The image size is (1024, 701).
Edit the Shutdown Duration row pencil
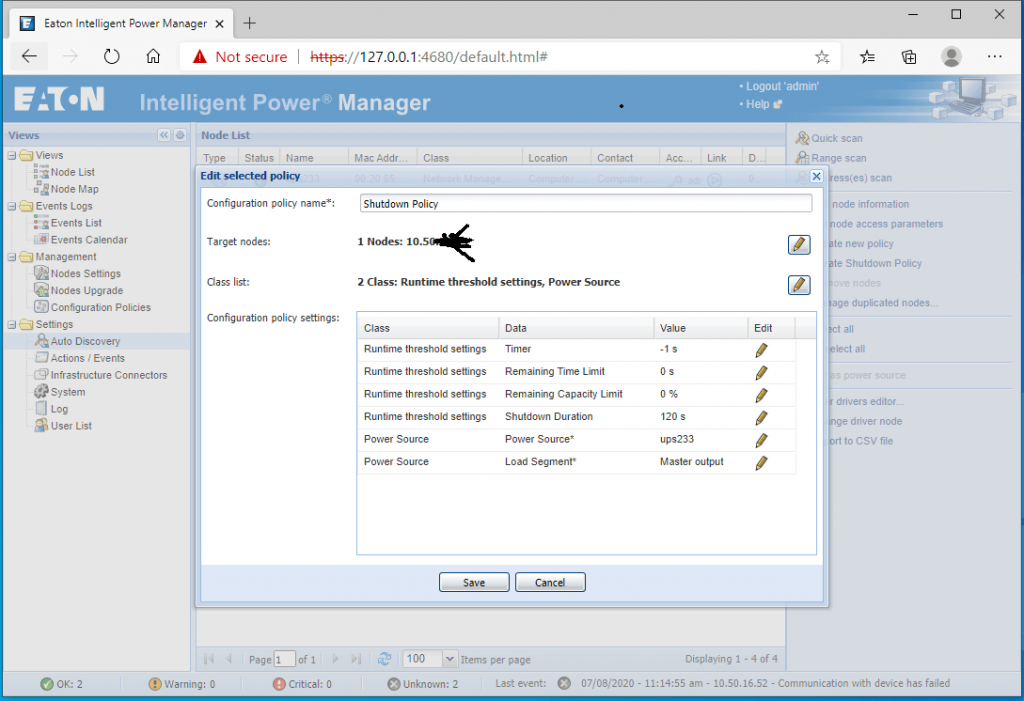[x=761, y=417]
